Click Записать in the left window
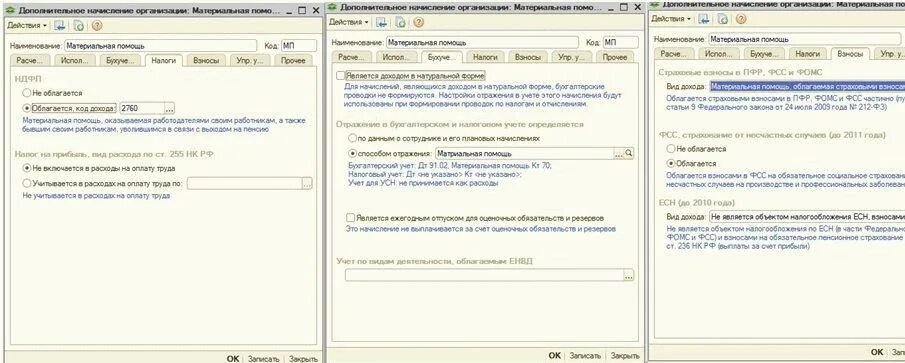Image resolution: width=905 pixels, height=363 pixels. click(263, 358)
